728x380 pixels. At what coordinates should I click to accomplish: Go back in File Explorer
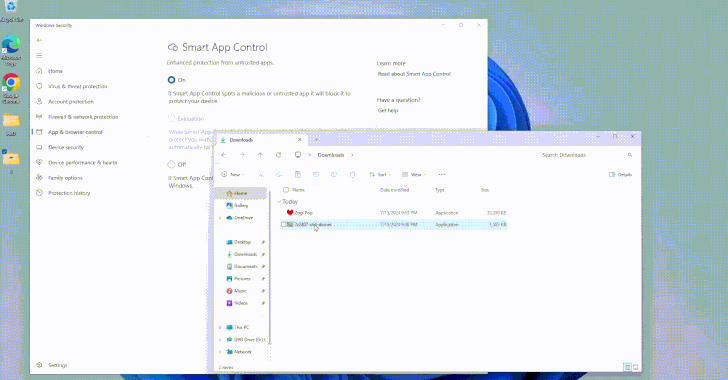coord(224,155)
